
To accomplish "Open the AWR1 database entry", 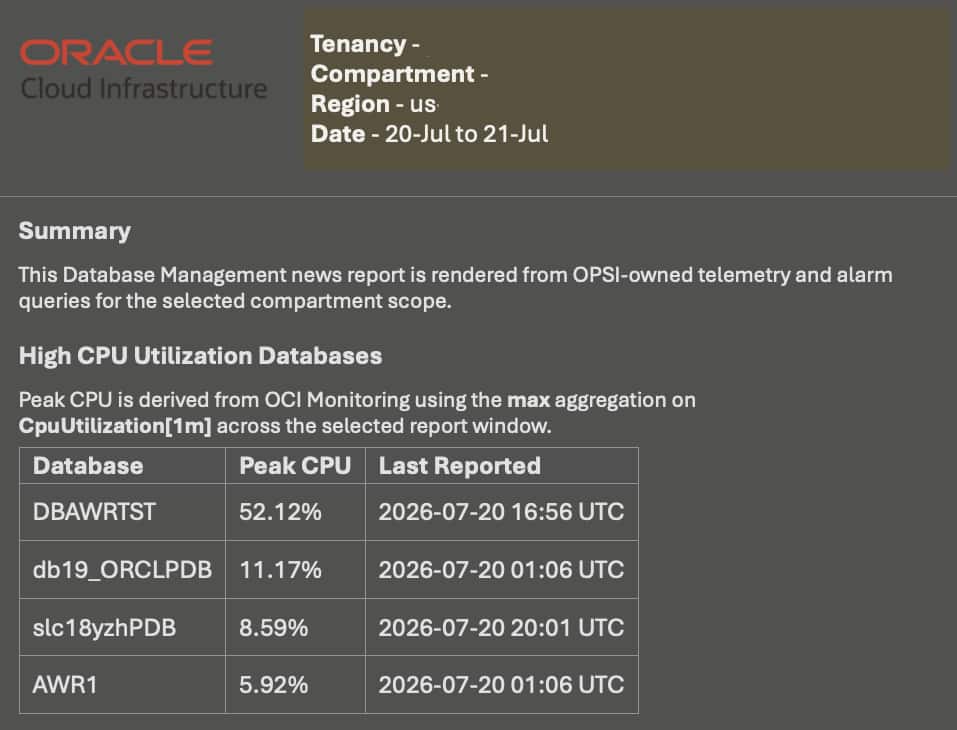I will (x=65, y=685).
